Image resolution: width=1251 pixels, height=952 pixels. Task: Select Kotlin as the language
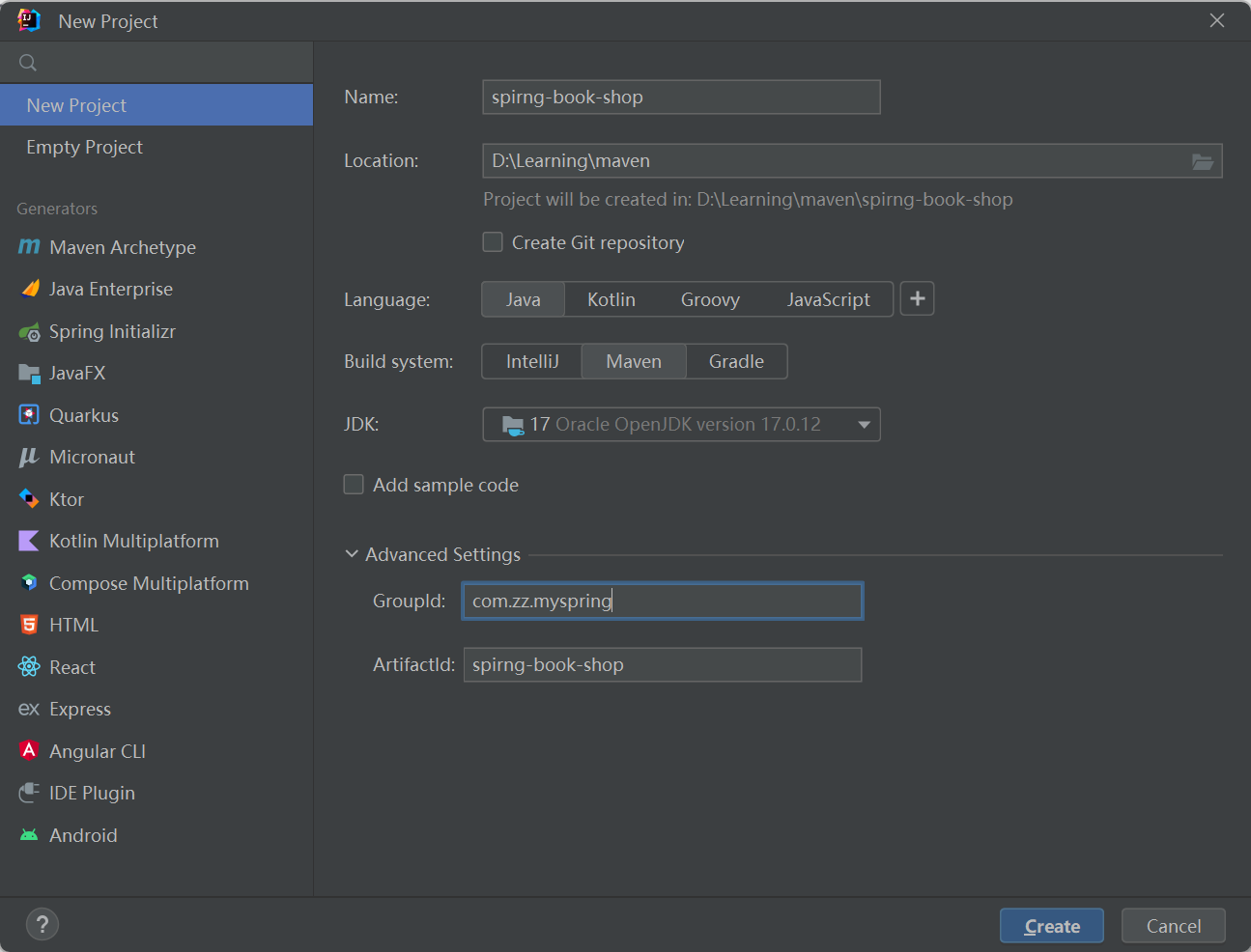pos(611,299)
